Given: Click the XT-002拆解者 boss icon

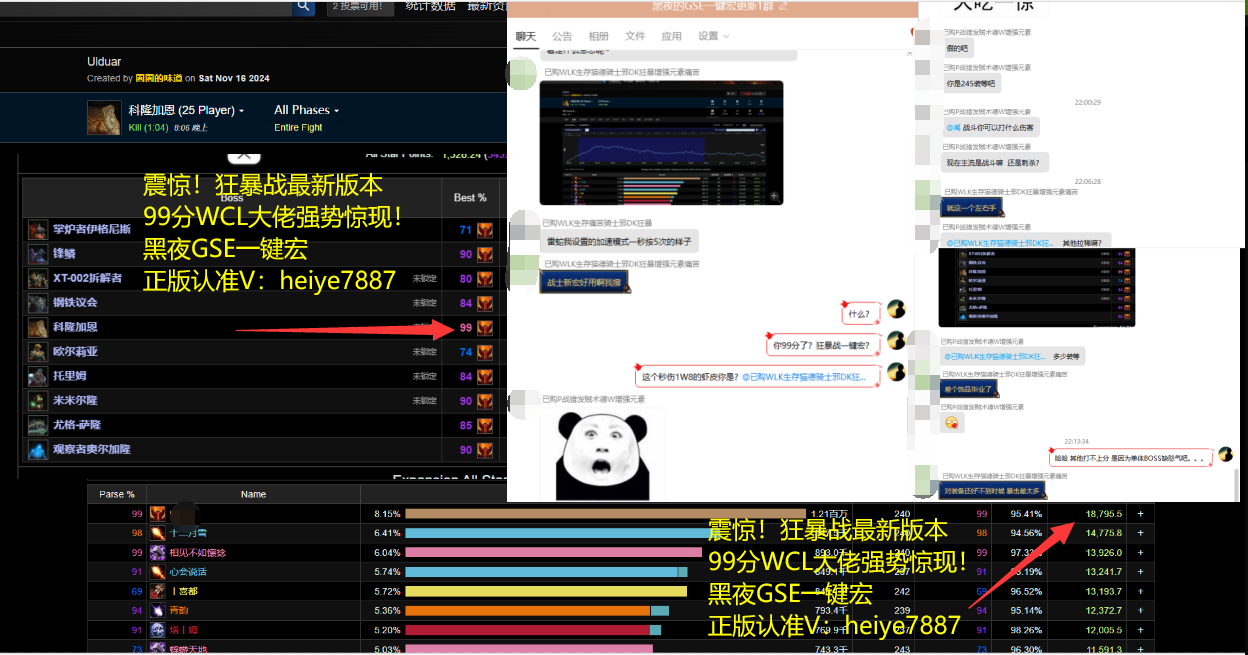Looking at the screenshot, I should coord(38,278).
